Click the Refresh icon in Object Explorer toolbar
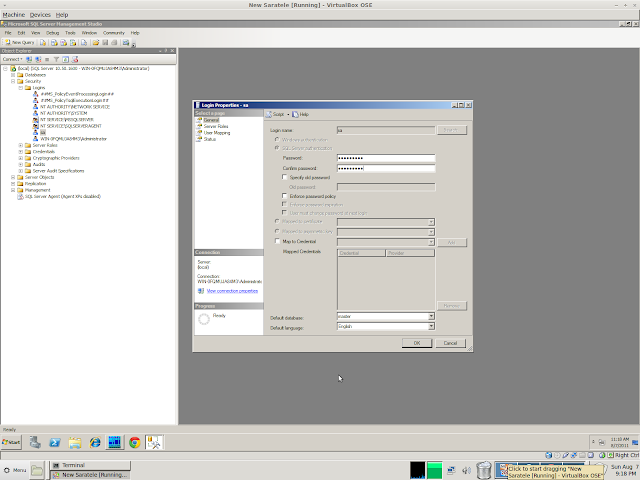 click(x=65, y=59)
